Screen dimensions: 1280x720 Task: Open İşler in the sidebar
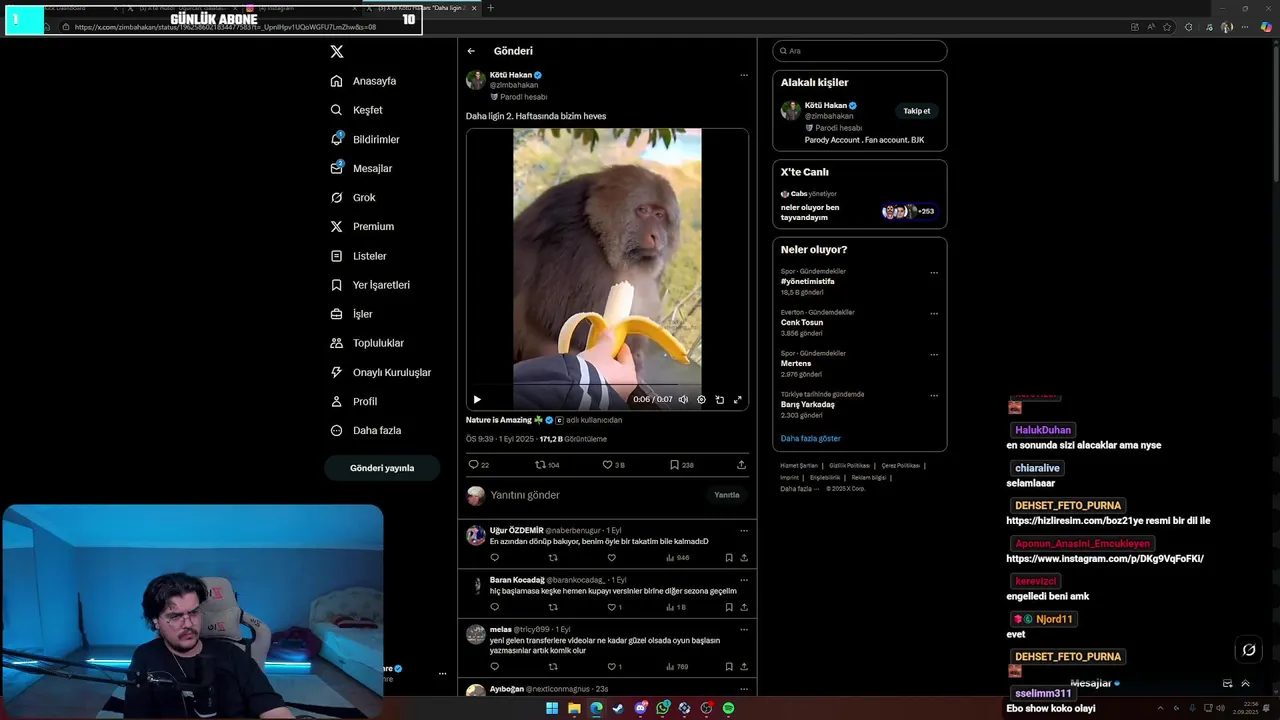click(351, 314)
